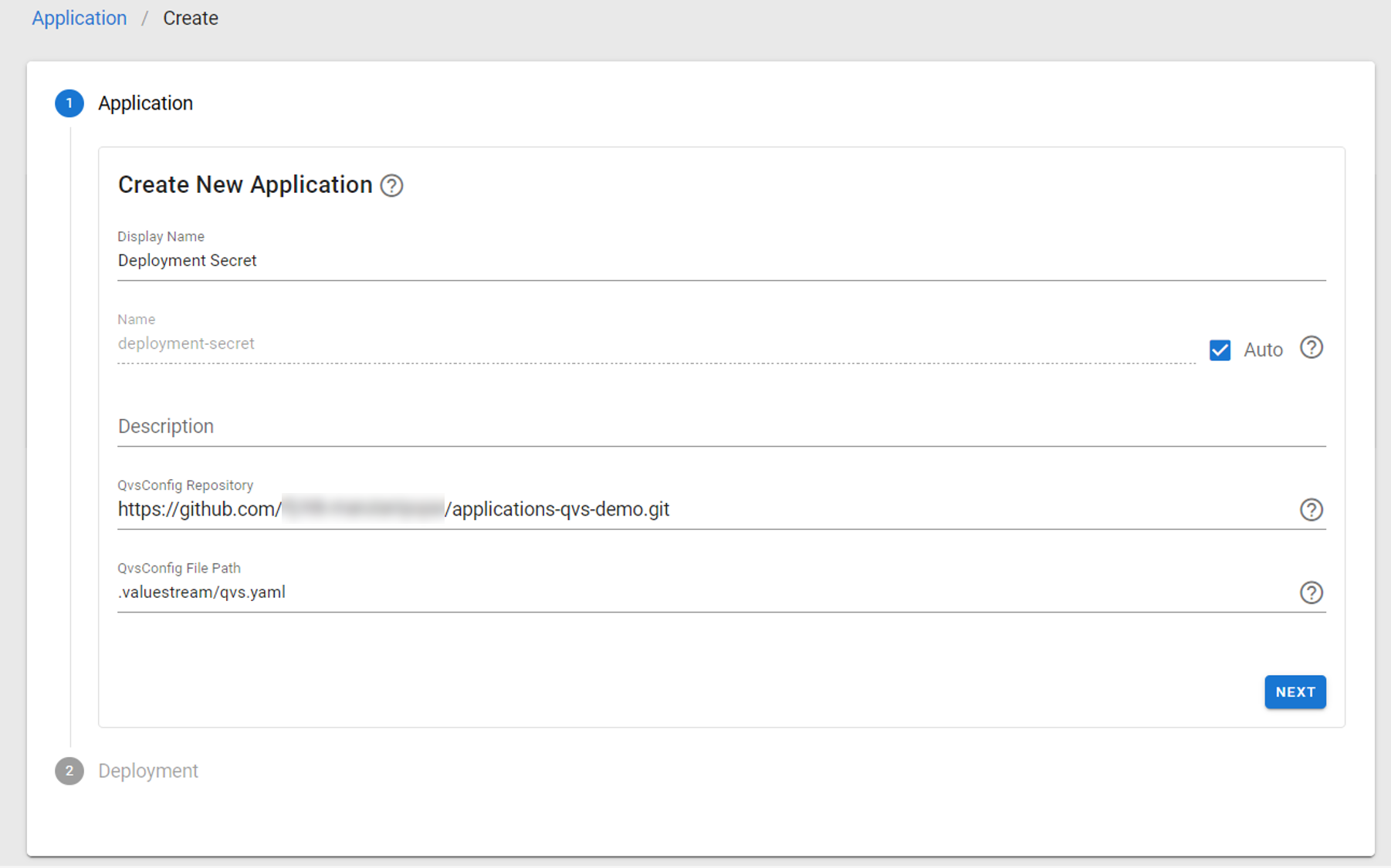This screenshot has height=868, width=1391.
Task: Go to Application breadcrumb link
Action: (79, 19)
